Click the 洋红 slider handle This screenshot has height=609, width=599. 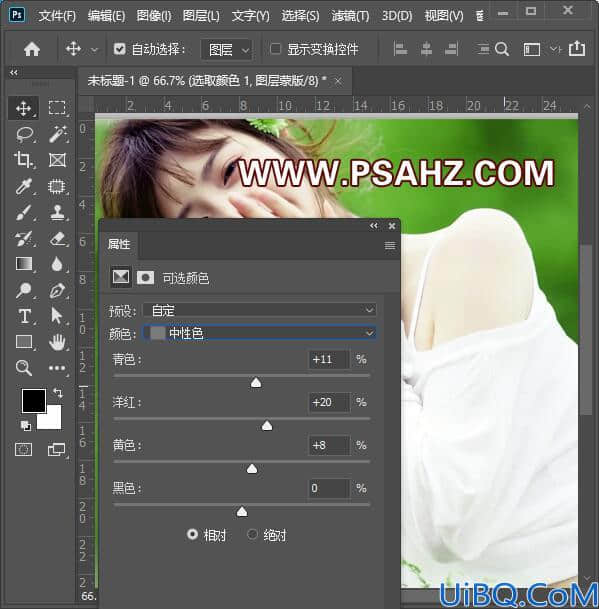pyautogui.click(x=267, y=426)
